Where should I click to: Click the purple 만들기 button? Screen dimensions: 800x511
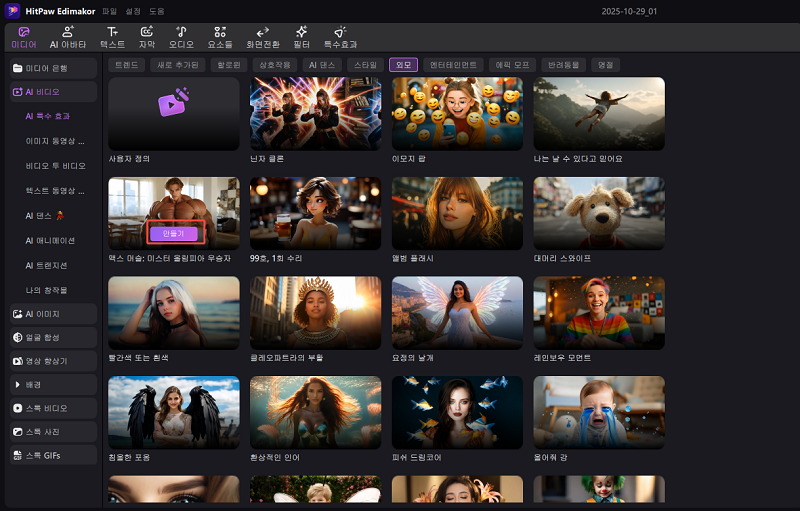point(174,233)
